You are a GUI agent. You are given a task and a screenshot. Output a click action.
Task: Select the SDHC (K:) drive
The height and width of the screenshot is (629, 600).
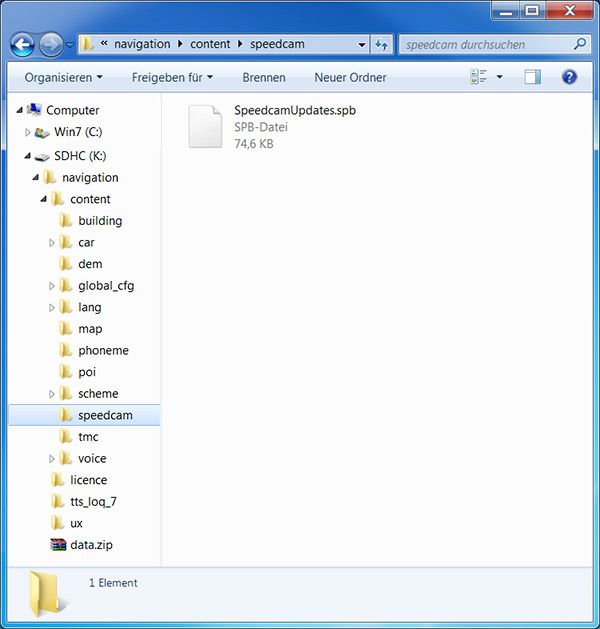(x=80, y=156)
